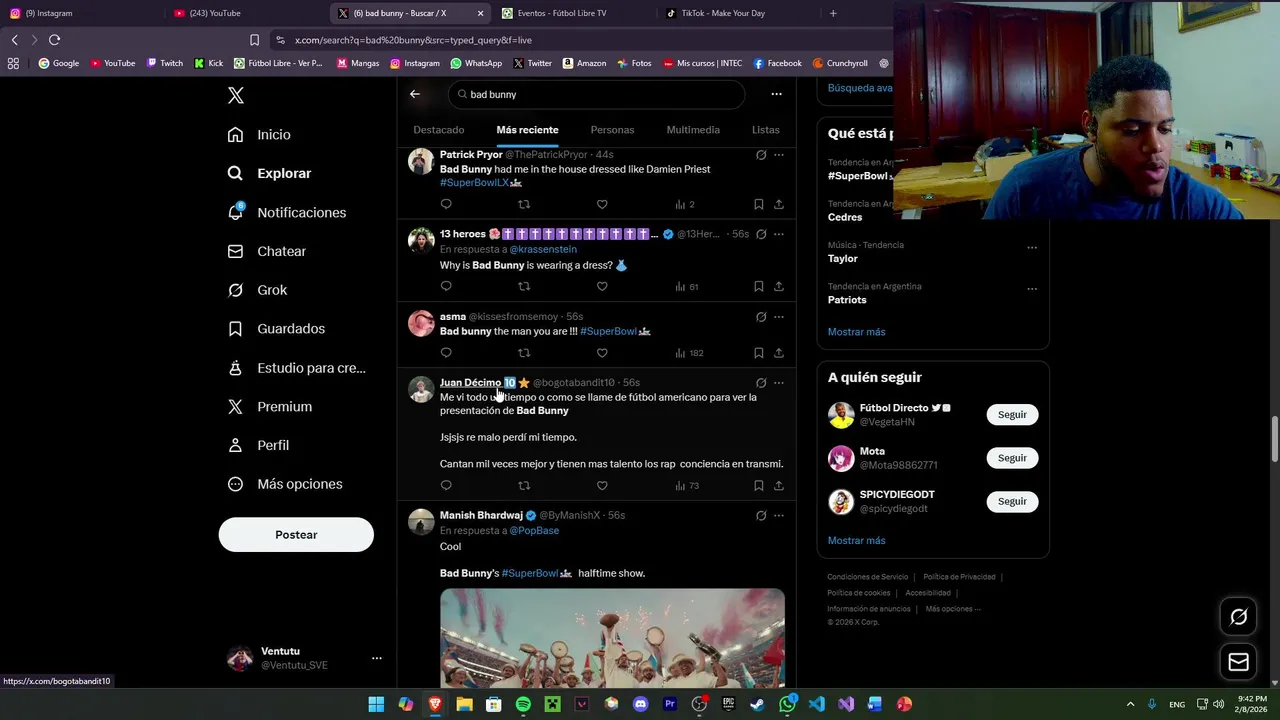Follow Mota with Seguir

click(x=1012, y=458)
